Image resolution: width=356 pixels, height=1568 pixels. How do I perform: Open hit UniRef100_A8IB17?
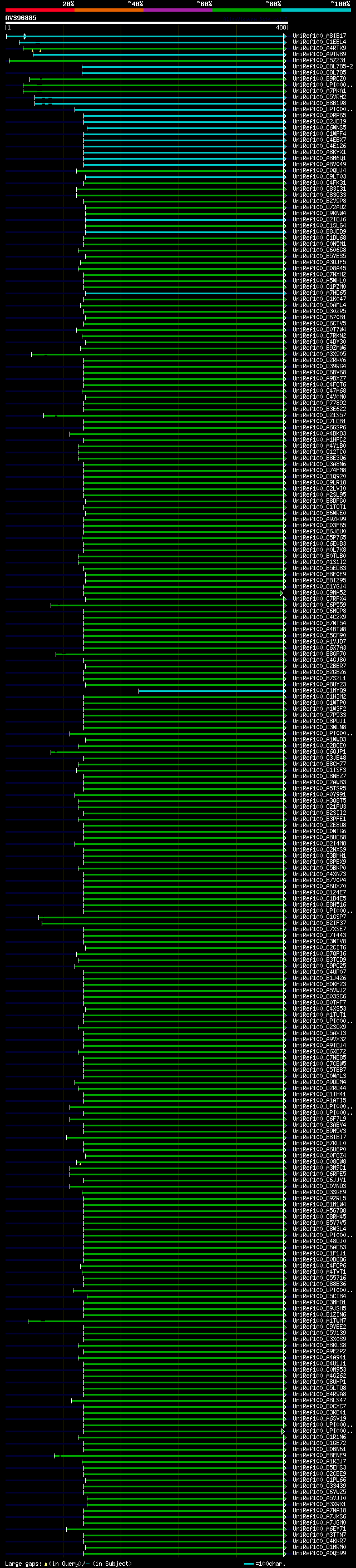[x=319, y=36]
